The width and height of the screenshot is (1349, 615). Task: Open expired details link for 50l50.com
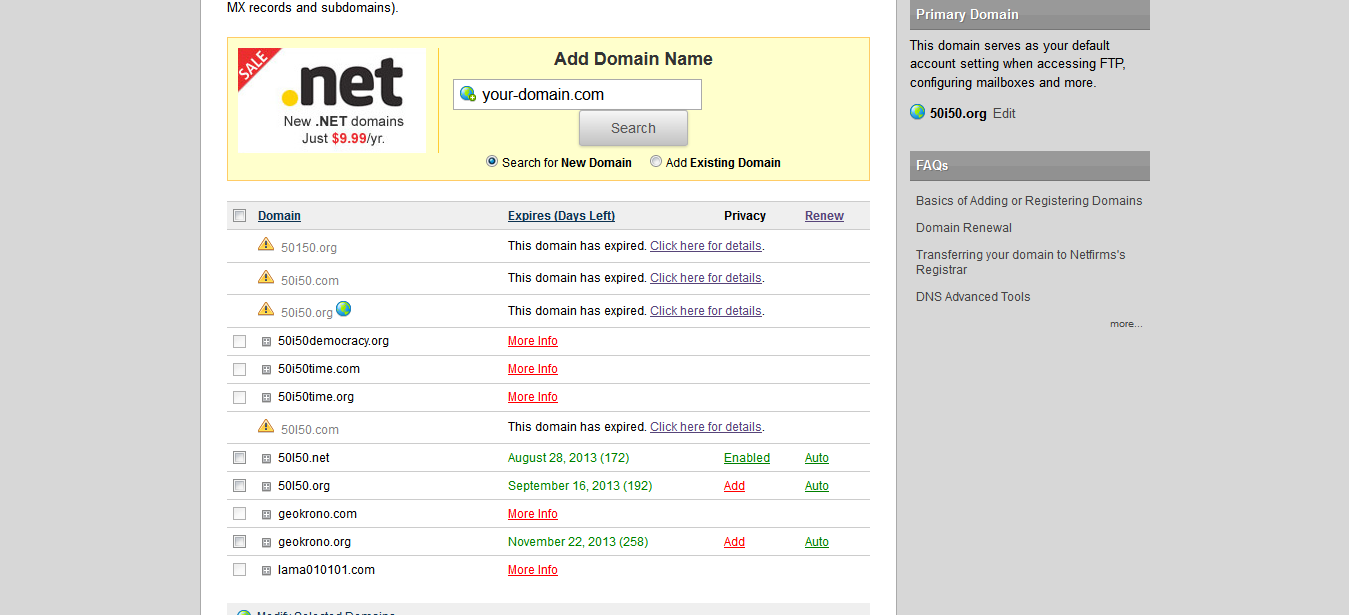[706, 427]
